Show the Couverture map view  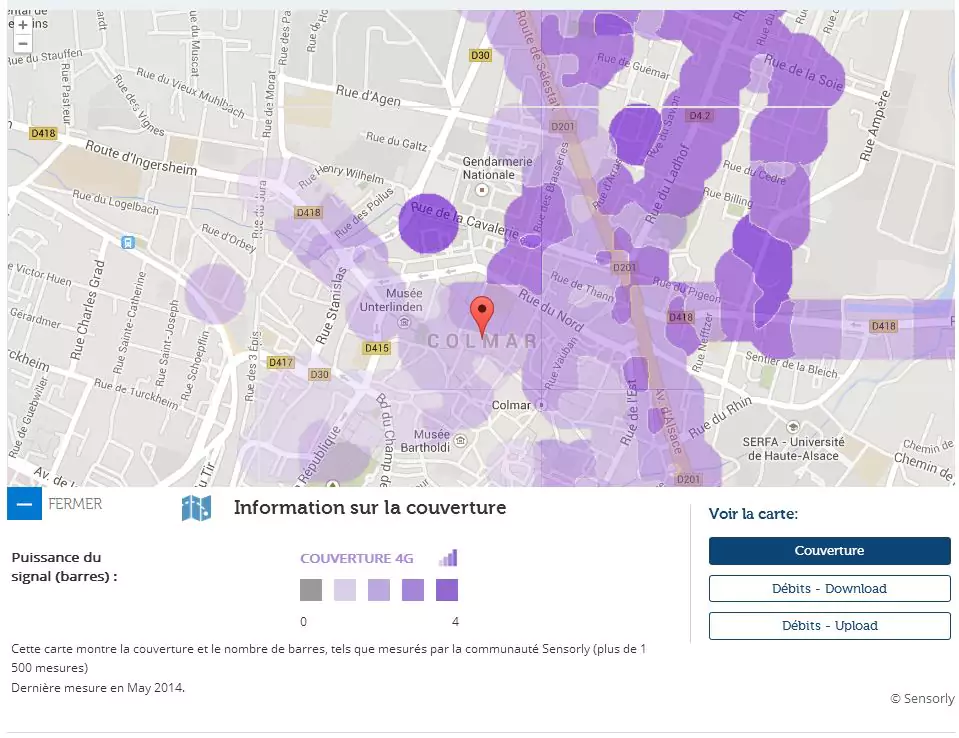click(x=829, y=551)
